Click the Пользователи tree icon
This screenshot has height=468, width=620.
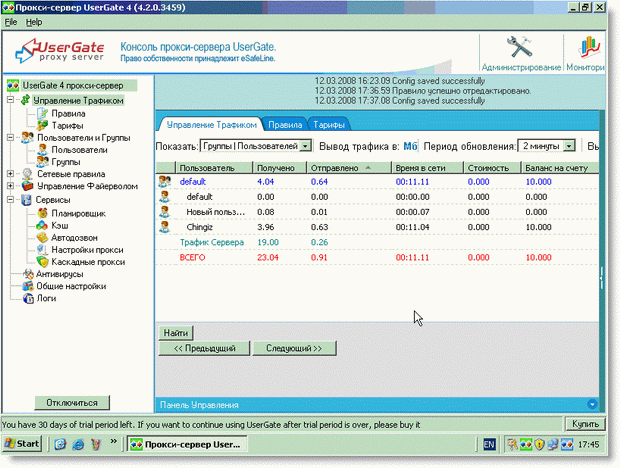(x=42, y=150)
